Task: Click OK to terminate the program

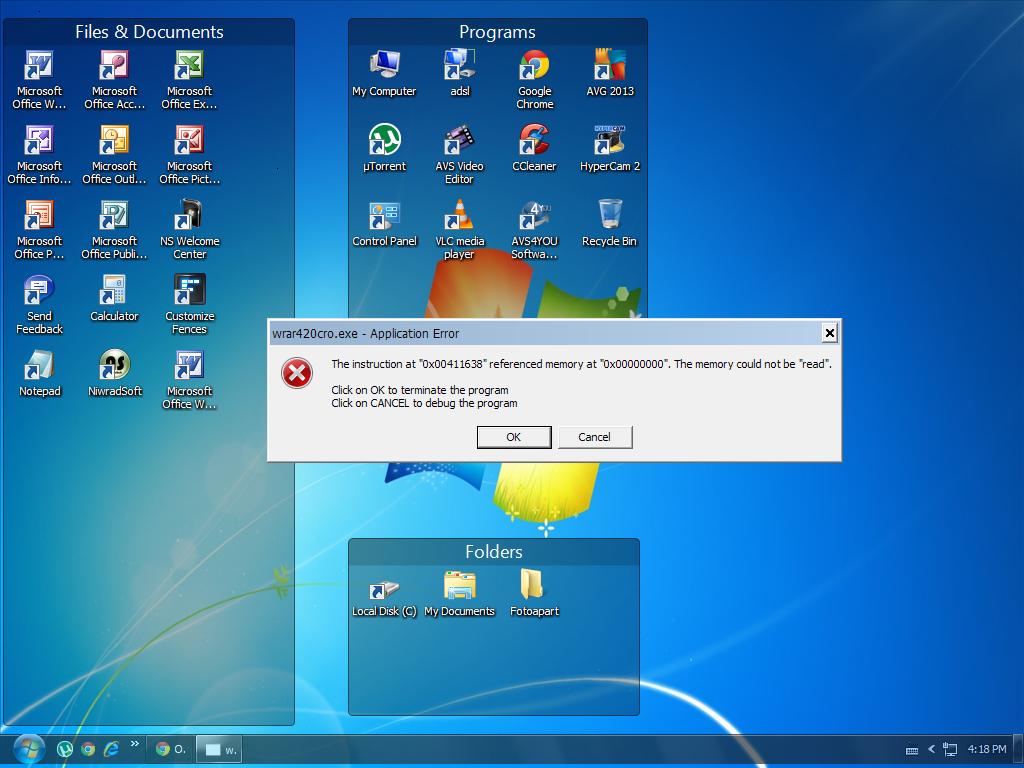Action: point(514,437)
